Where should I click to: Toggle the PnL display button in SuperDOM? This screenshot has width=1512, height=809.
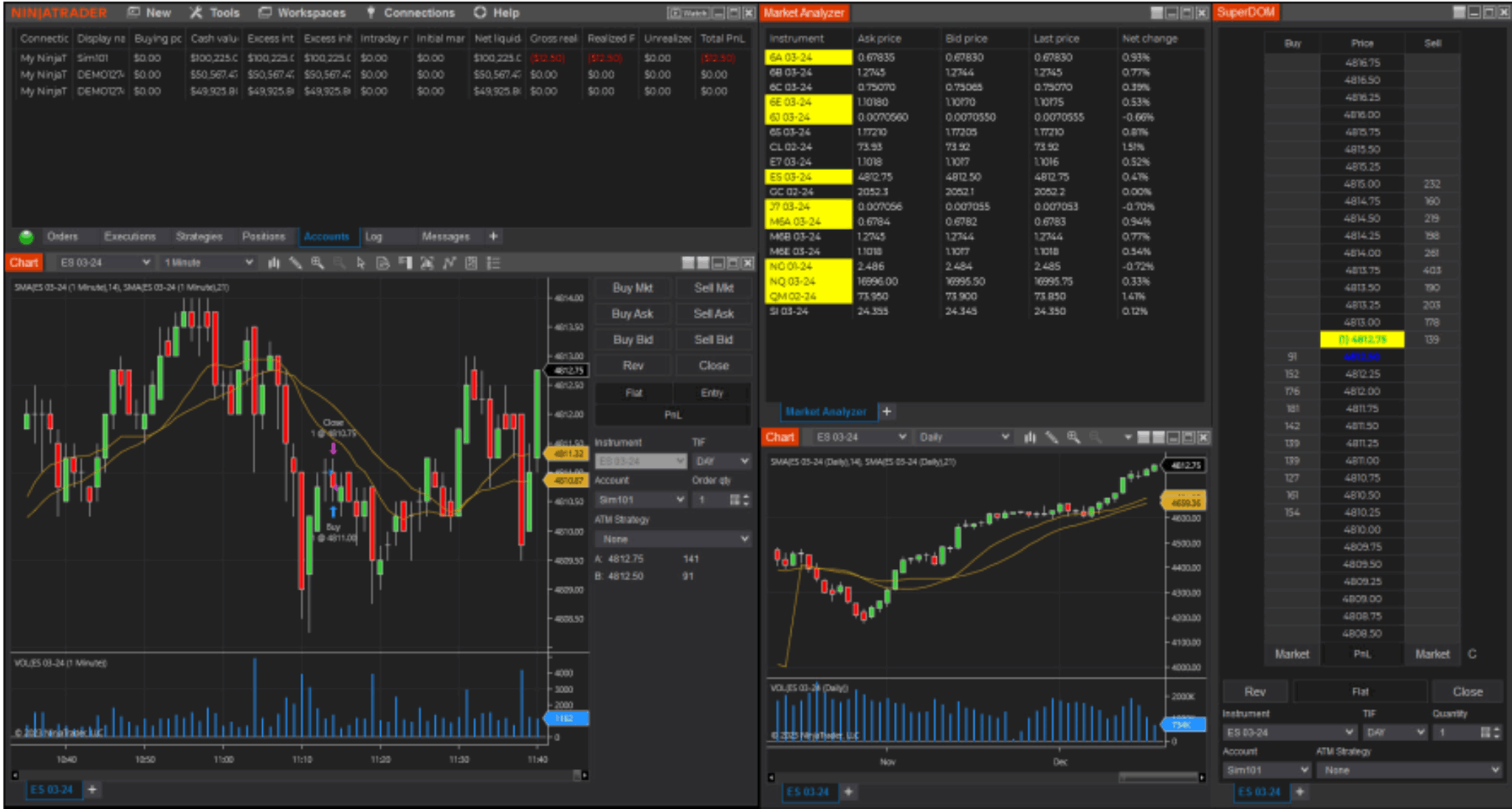[x=1361, y=654]
